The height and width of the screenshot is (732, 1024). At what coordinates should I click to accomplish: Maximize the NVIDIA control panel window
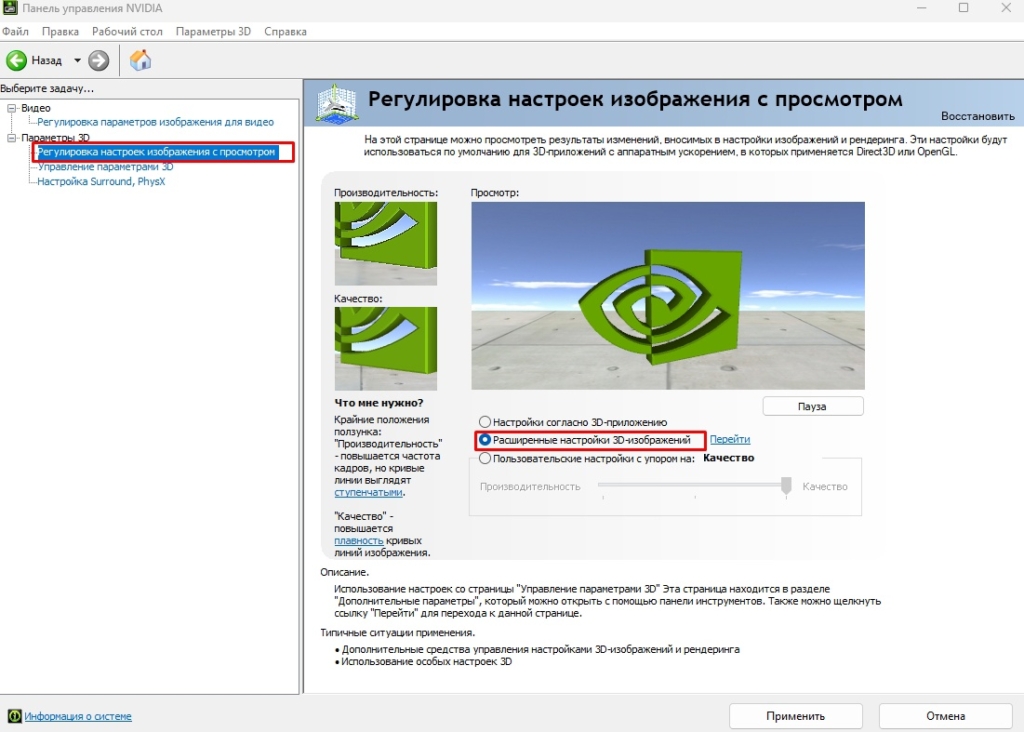[x=963, y=8]
